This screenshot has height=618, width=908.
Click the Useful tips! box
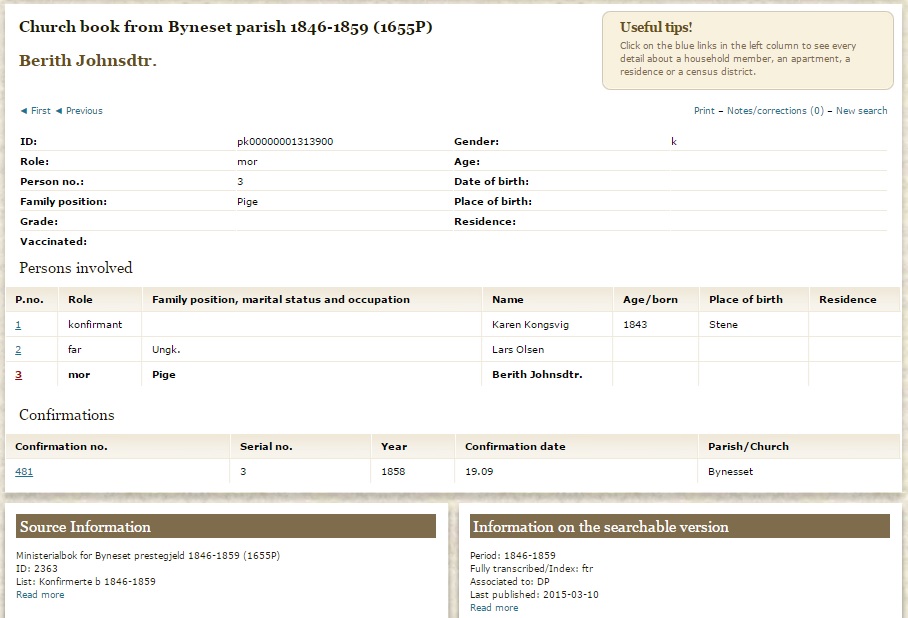tap(748, 50)
